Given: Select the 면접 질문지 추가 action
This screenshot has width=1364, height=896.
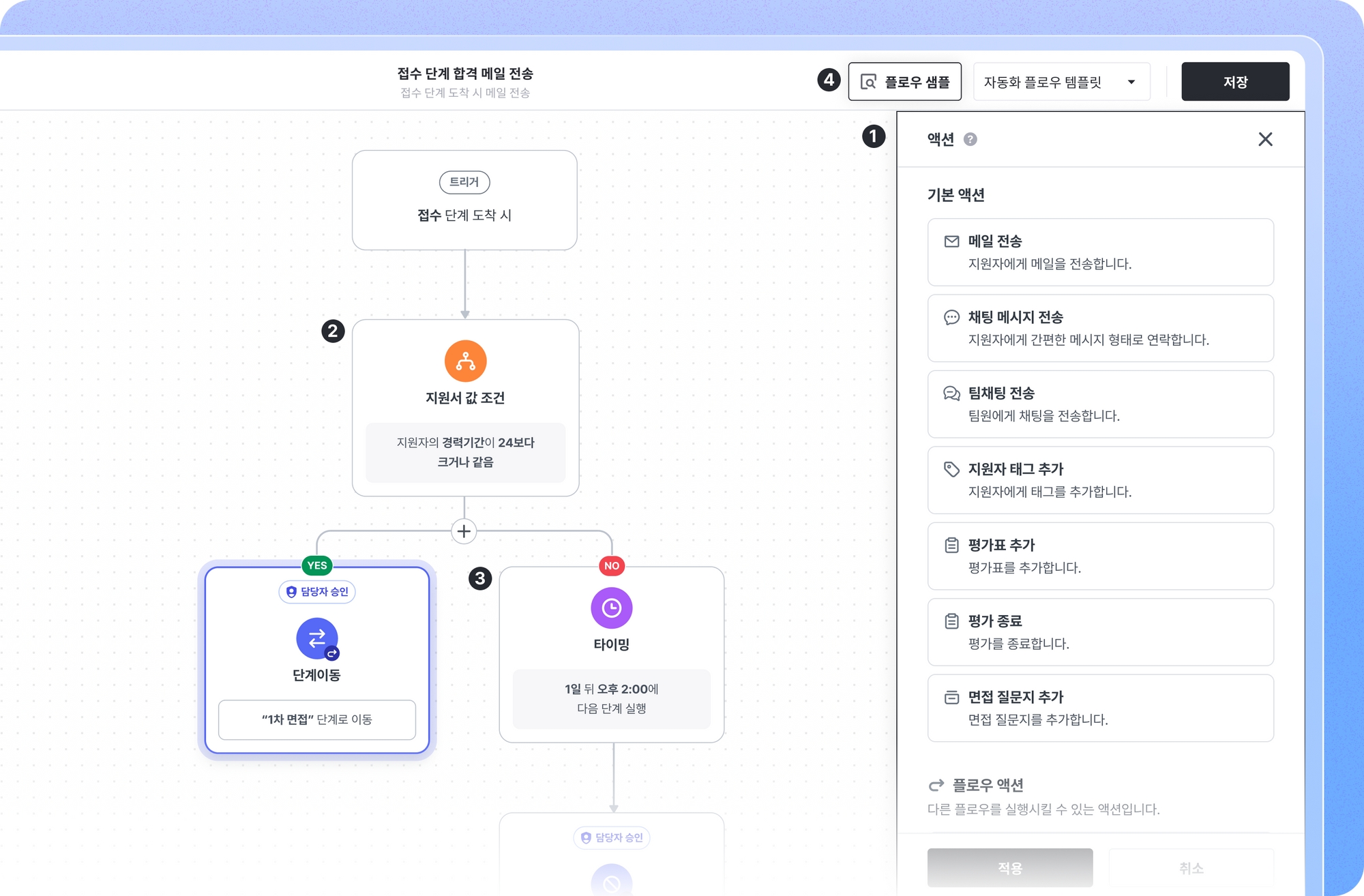Looking at the screenshot, I should click(1099, 708).
